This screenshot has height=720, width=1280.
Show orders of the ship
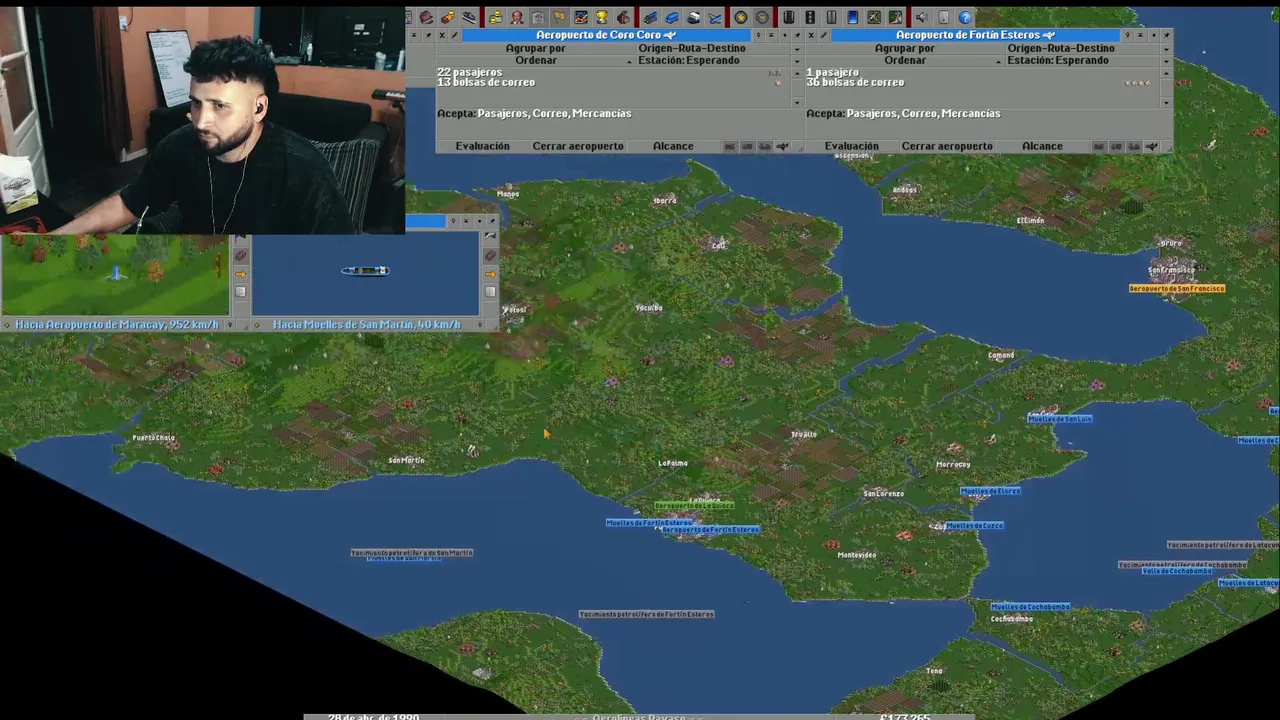click(x=490, y=274)
